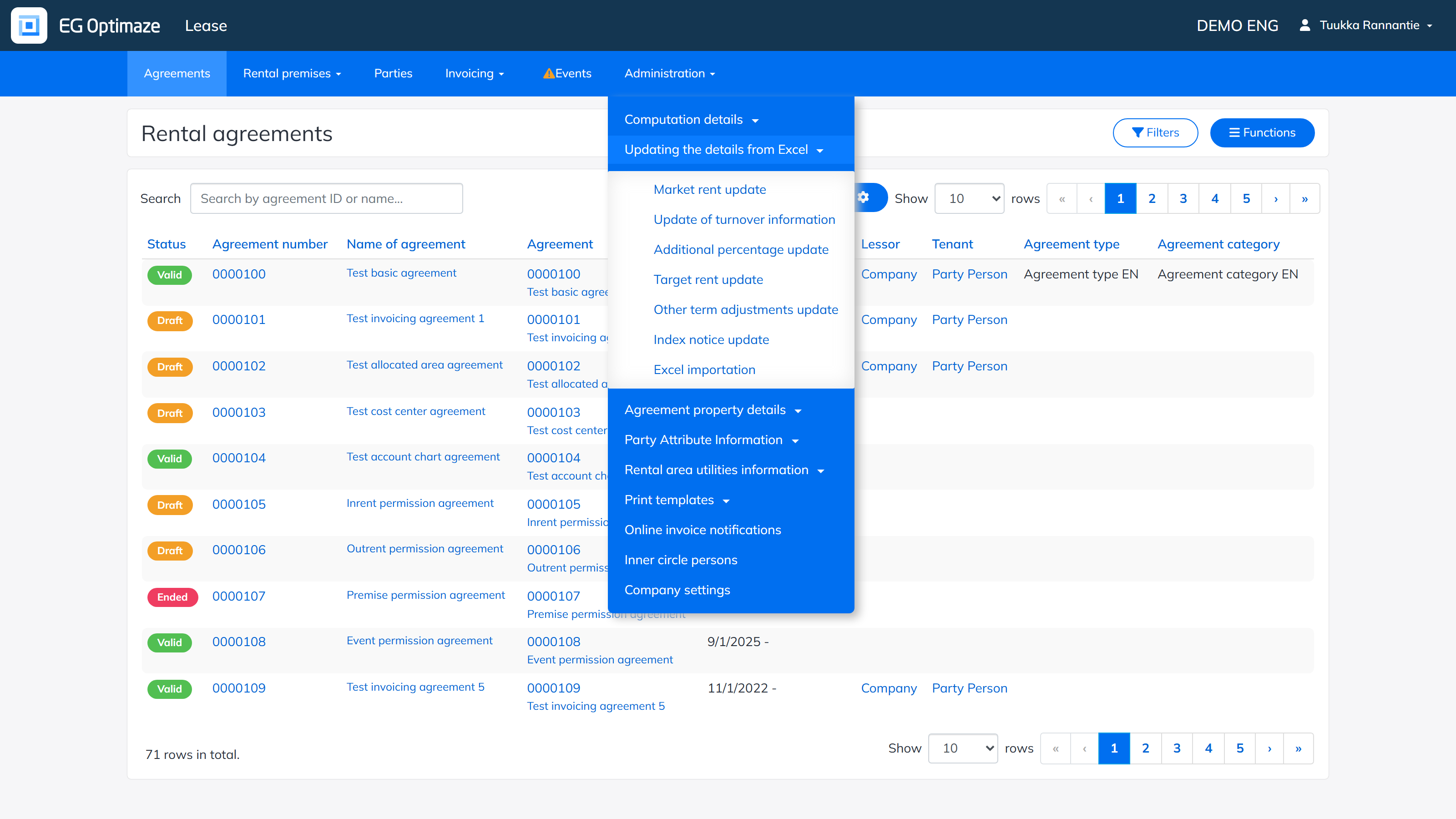Expand Agreement property details submenu
Viewport: 1456px width, 819px height.
[x=713, y=410]
